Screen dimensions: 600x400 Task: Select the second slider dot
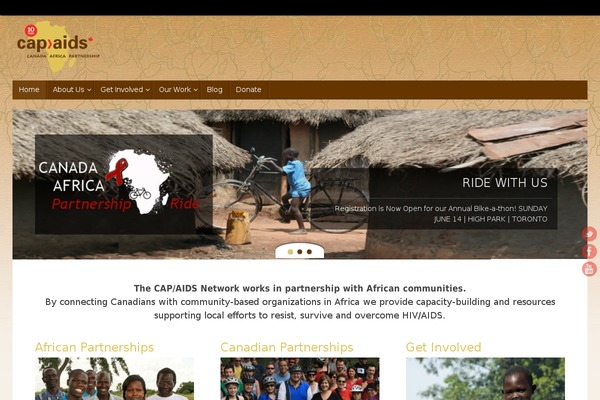(x=300, y=252)
